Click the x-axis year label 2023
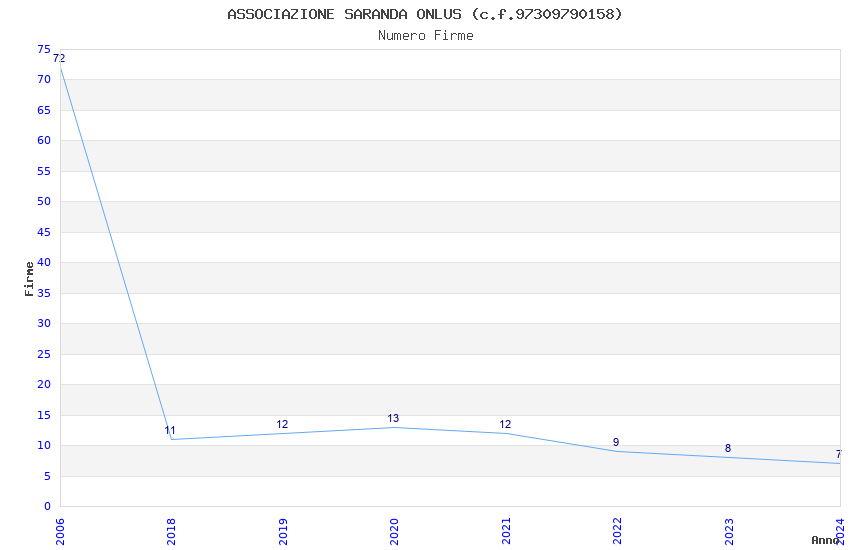Image resolution: width=850 pixels, height=550 pixels. coord(729,532)
